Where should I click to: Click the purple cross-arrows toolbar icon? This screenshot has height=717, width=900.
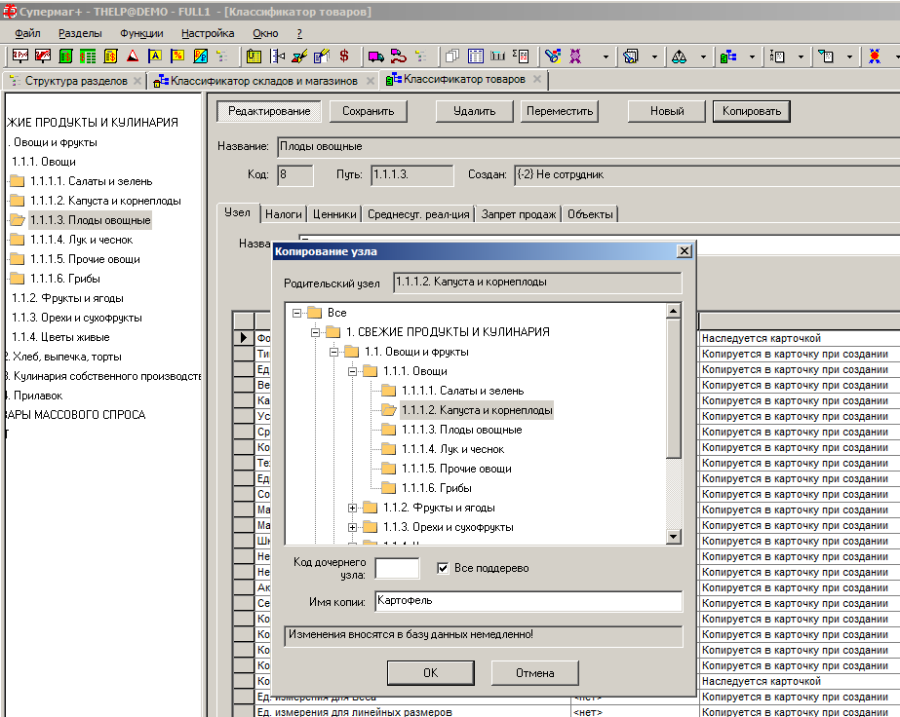pyautogui.click(x=576, y=56)
